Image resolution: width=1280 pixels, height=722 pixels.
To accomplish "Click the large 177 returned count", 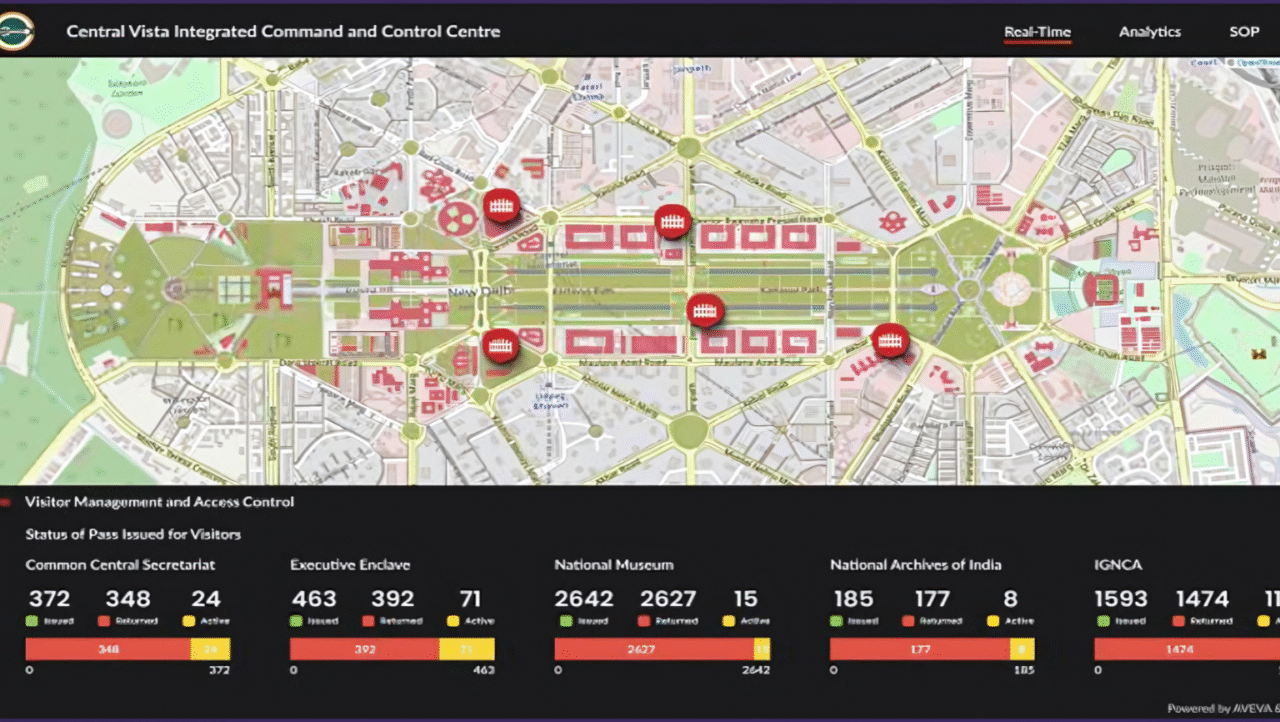I will (932, 599).
